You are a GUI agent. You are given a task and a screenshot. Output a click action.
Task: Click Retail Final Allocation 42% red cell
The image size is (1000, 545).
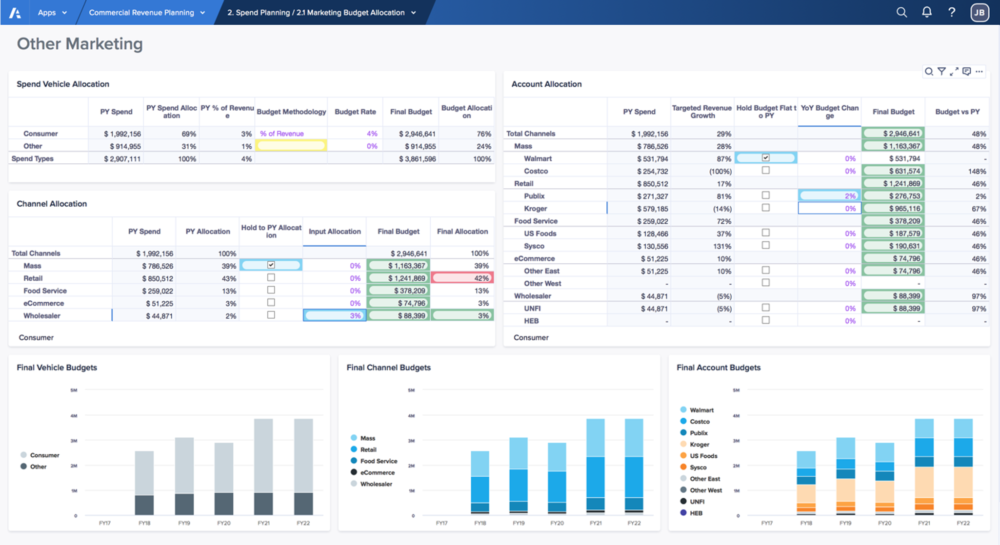click(462, 278)
